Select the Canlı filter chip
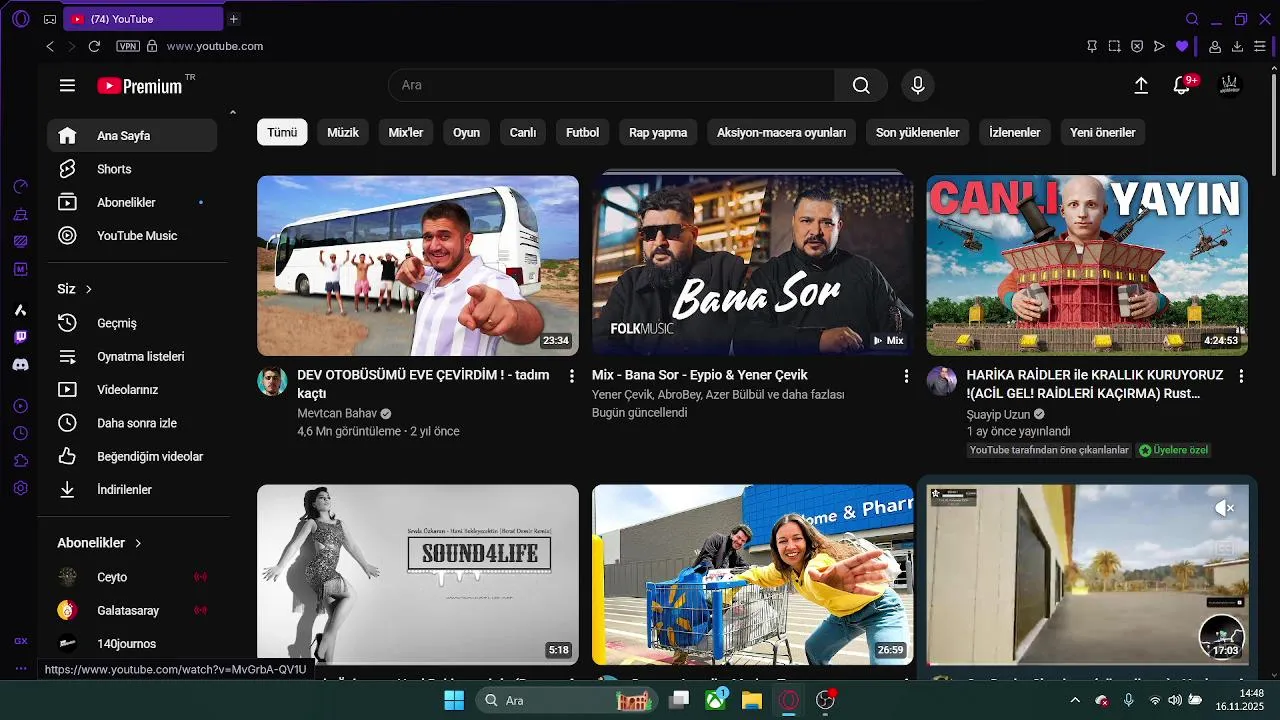The width and height of the screenshot is (1280, 720). click(x=523, y=132)
